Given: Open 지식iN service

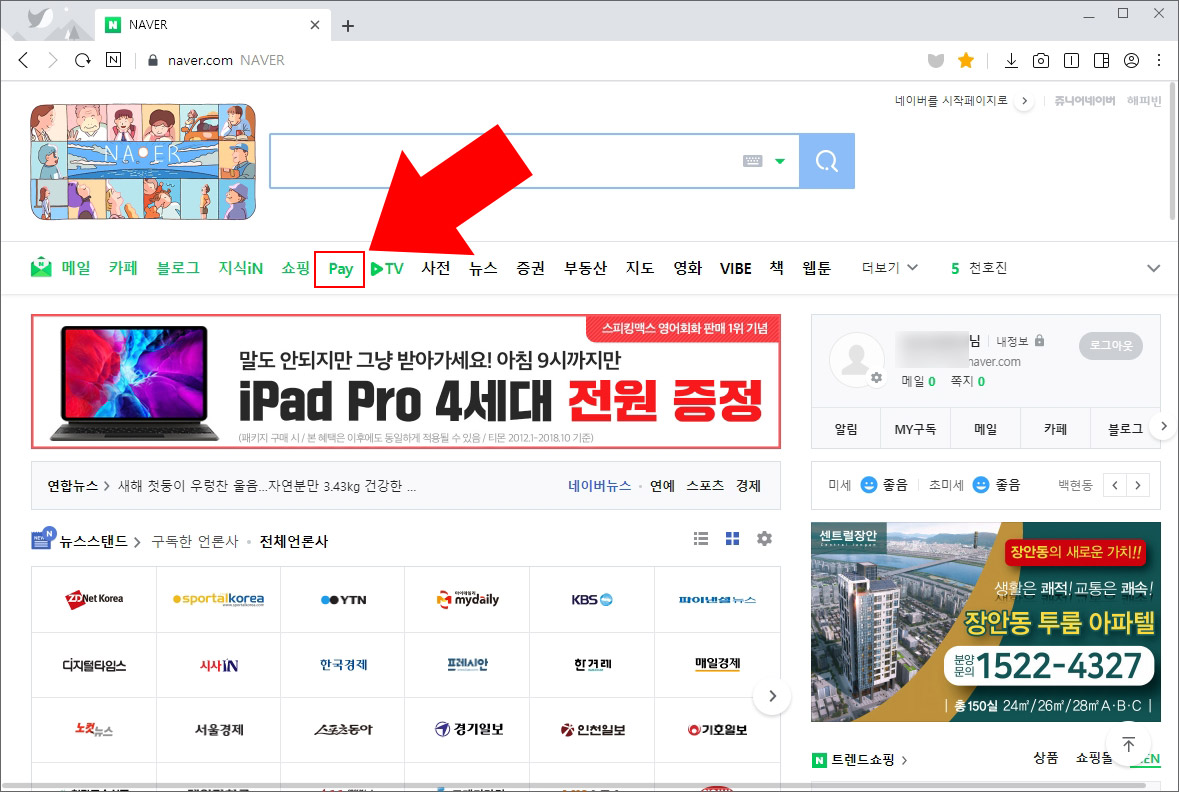Looking at the screenshot, I should (x=241, y=268).
